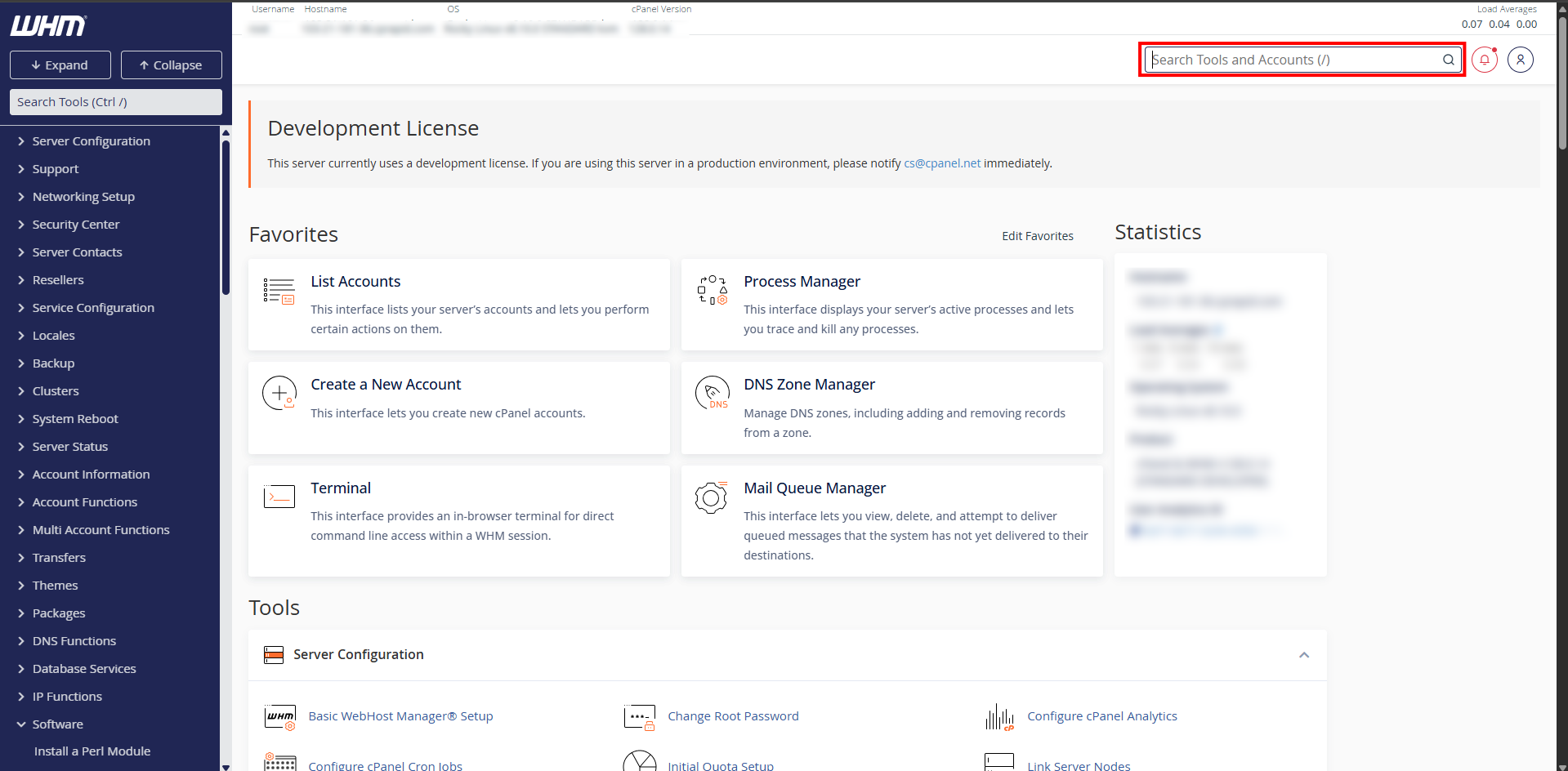Click the Link Server Nodes icon
This screenshot has height=771, width=1568.
click(999, 762)
